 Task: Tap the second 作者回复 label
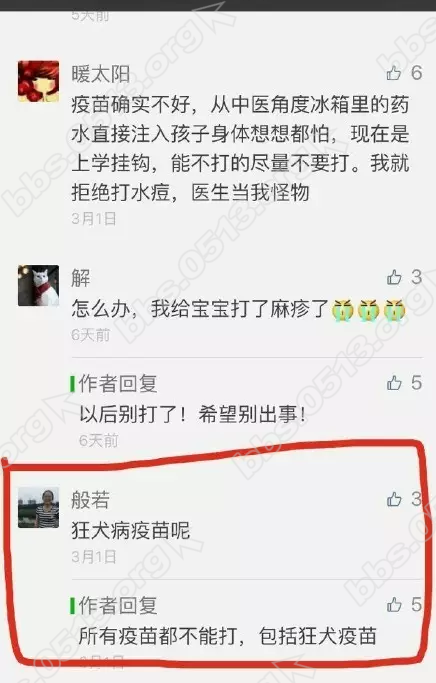pyautogui.click(x=118, y=605)
